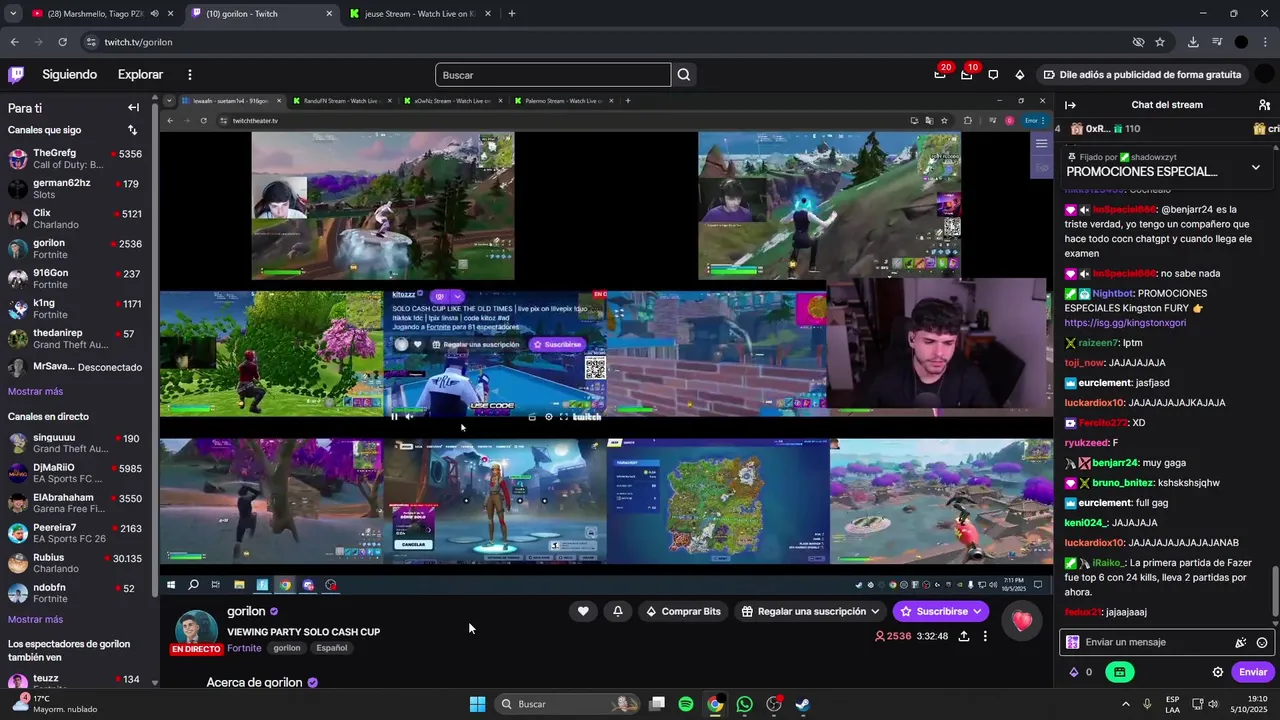The width and height of the screenshot is (1280, 720).
Task: Open the celebration party popper icon in chat
Action: click(x=1241, y=643)
